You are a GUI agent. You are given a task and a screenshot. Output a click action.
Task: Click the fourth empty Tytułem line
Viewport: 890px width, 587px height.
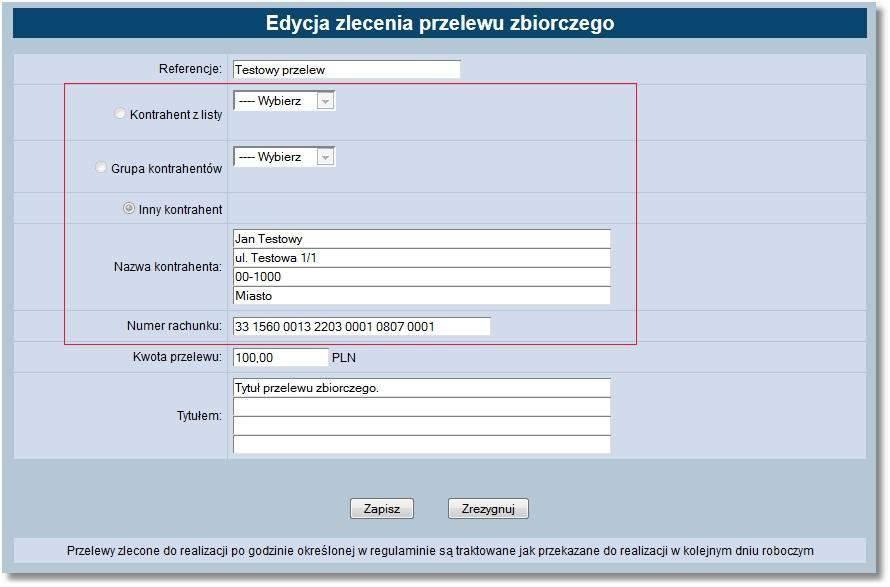pyautogui.click(x=422, y=445)
